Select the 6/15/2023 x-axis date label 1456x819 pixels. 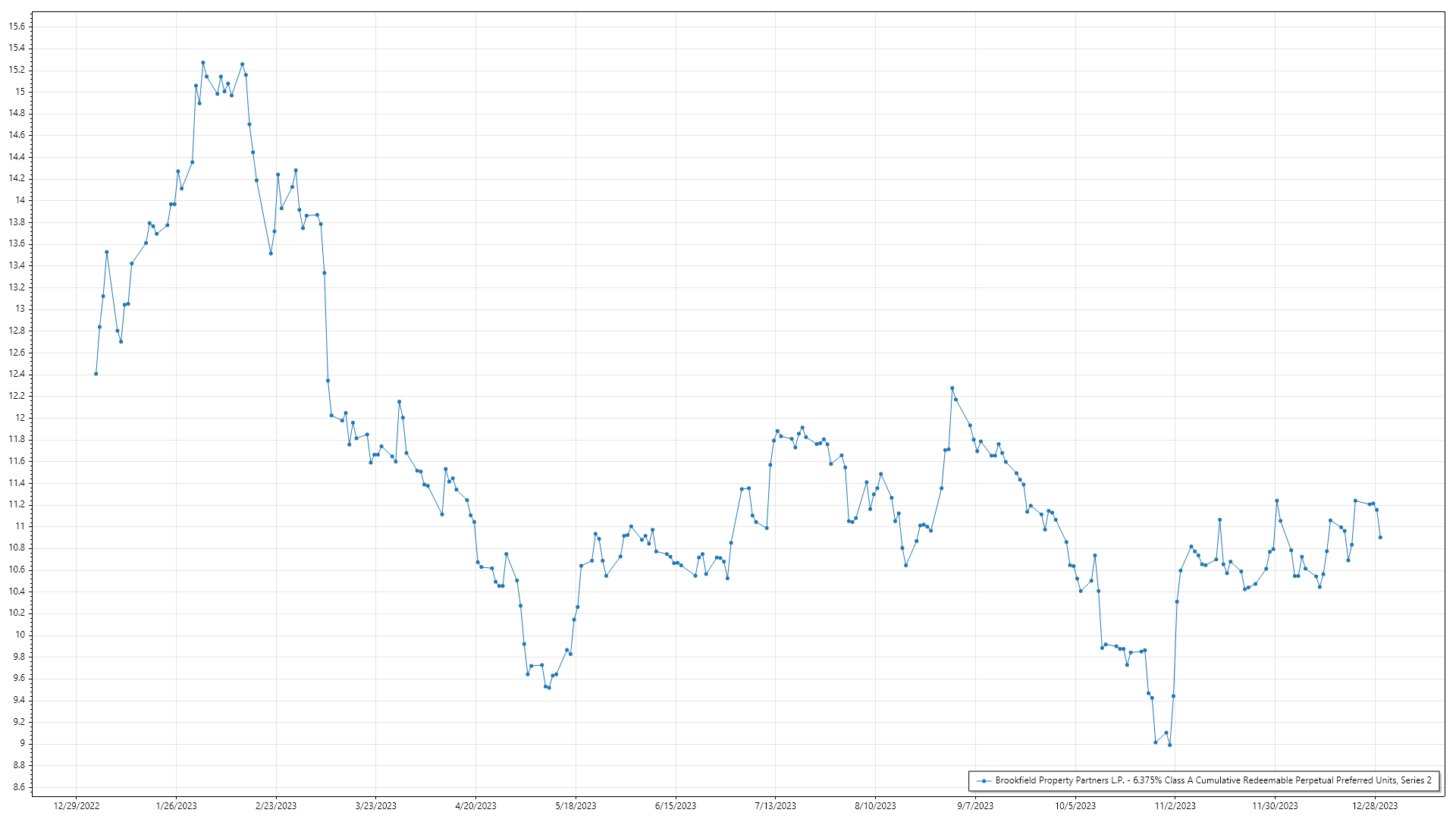pyautogui.click(x=675, y=805)
